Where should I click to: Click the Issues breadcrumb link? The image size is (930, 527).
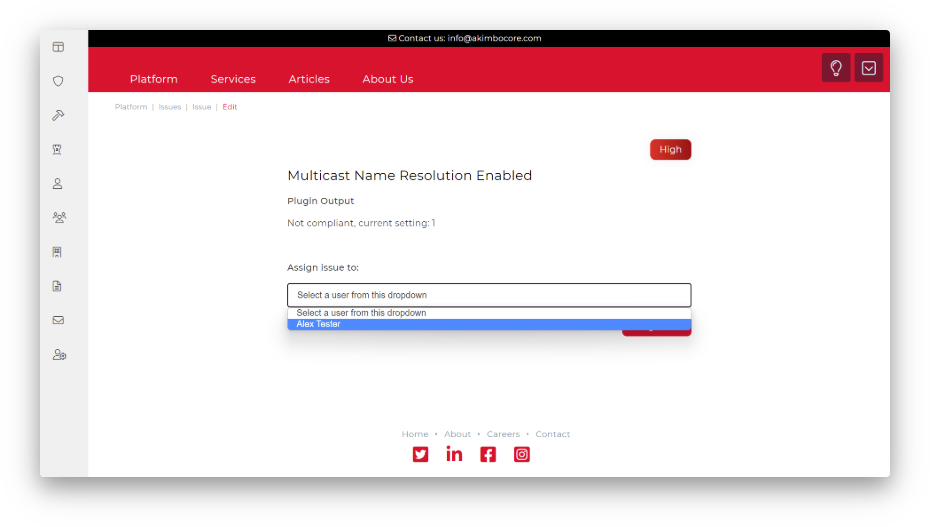pyautogui.click(x=170, y=107)
